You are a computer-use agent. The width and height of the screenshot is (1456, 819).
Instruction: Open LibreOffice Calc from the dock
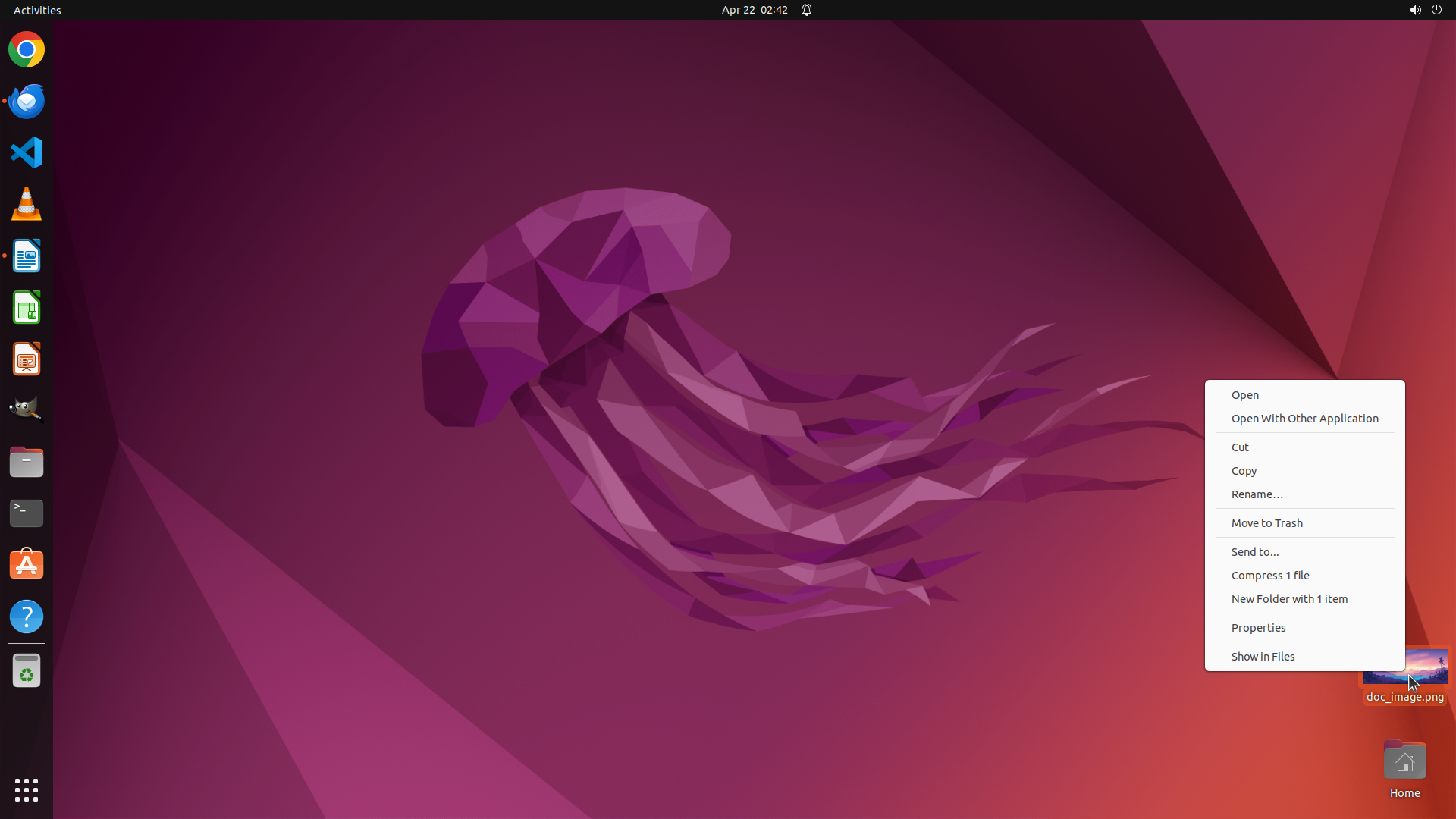coord(27,308)
